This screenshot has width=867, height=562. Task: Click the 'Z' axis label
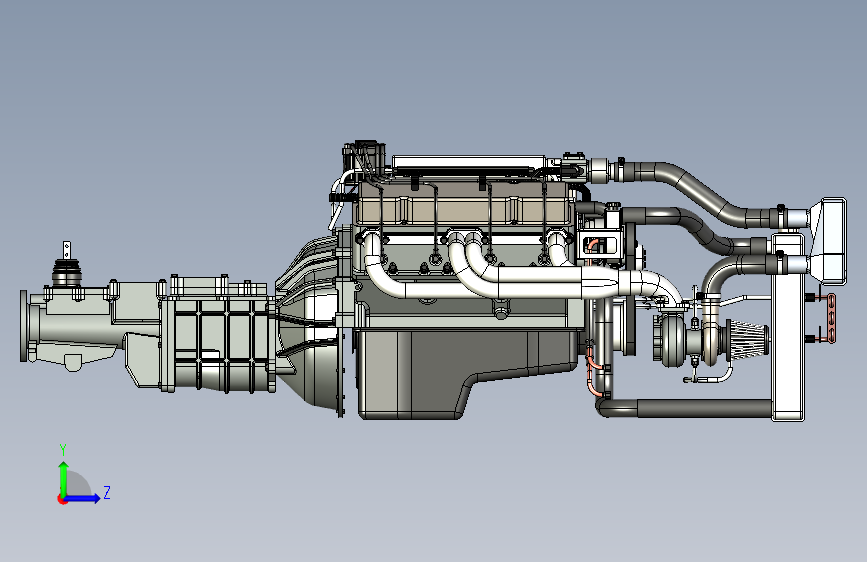point(107,492)
